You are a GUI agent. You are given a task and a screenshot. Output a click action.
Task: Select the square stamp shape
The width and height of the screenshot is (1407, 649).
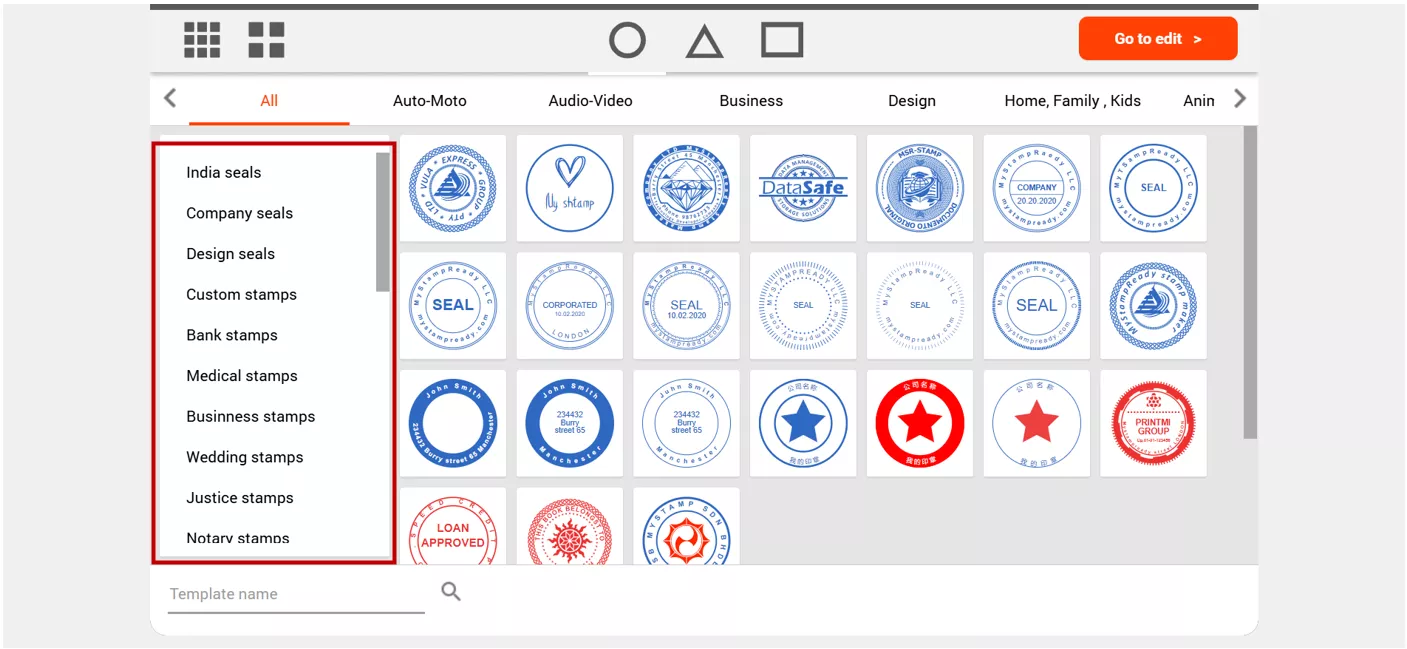pos(782,39)
